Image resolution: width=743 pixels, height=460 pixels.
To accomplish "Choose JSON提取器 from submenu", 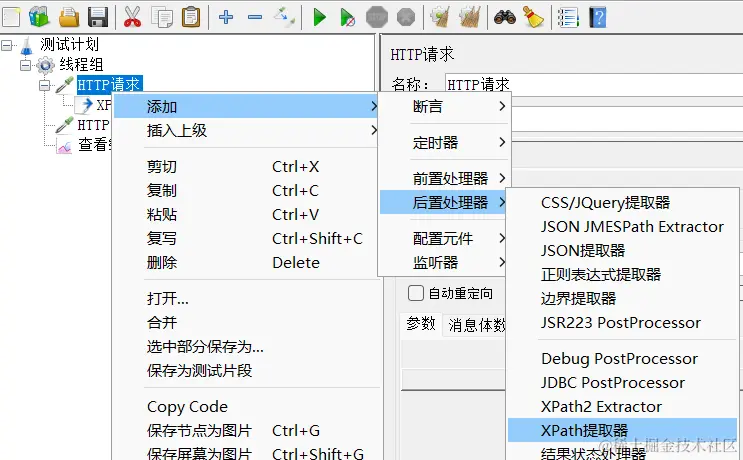I will pos(622,250).
